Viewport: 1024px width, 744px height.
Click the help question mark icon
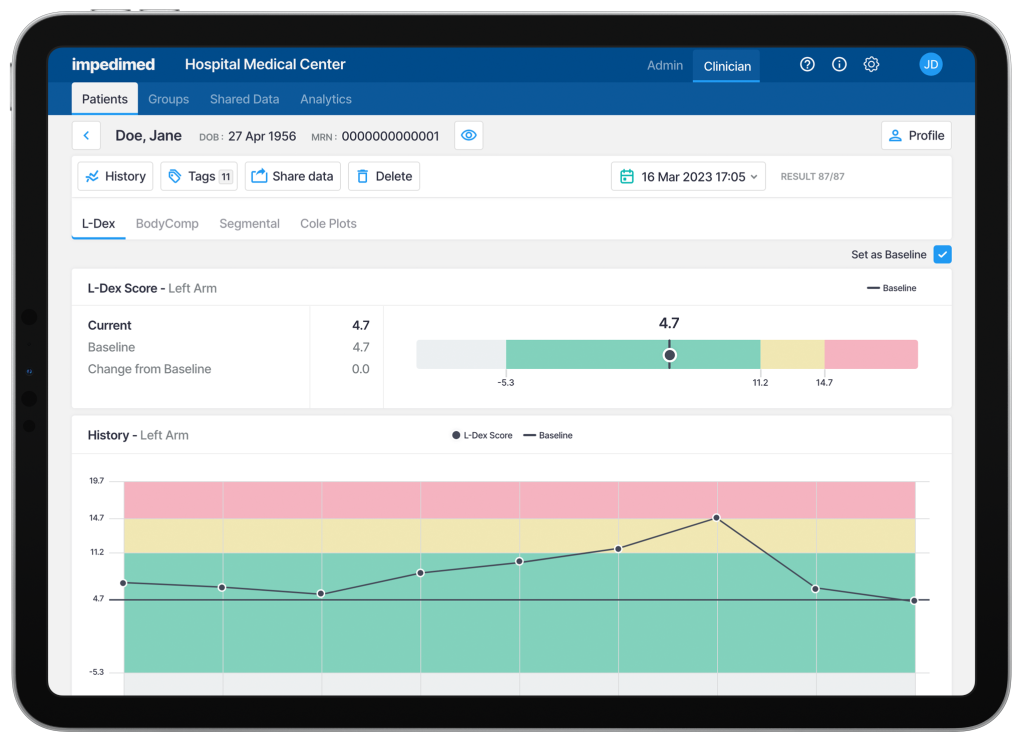[807, 64]
